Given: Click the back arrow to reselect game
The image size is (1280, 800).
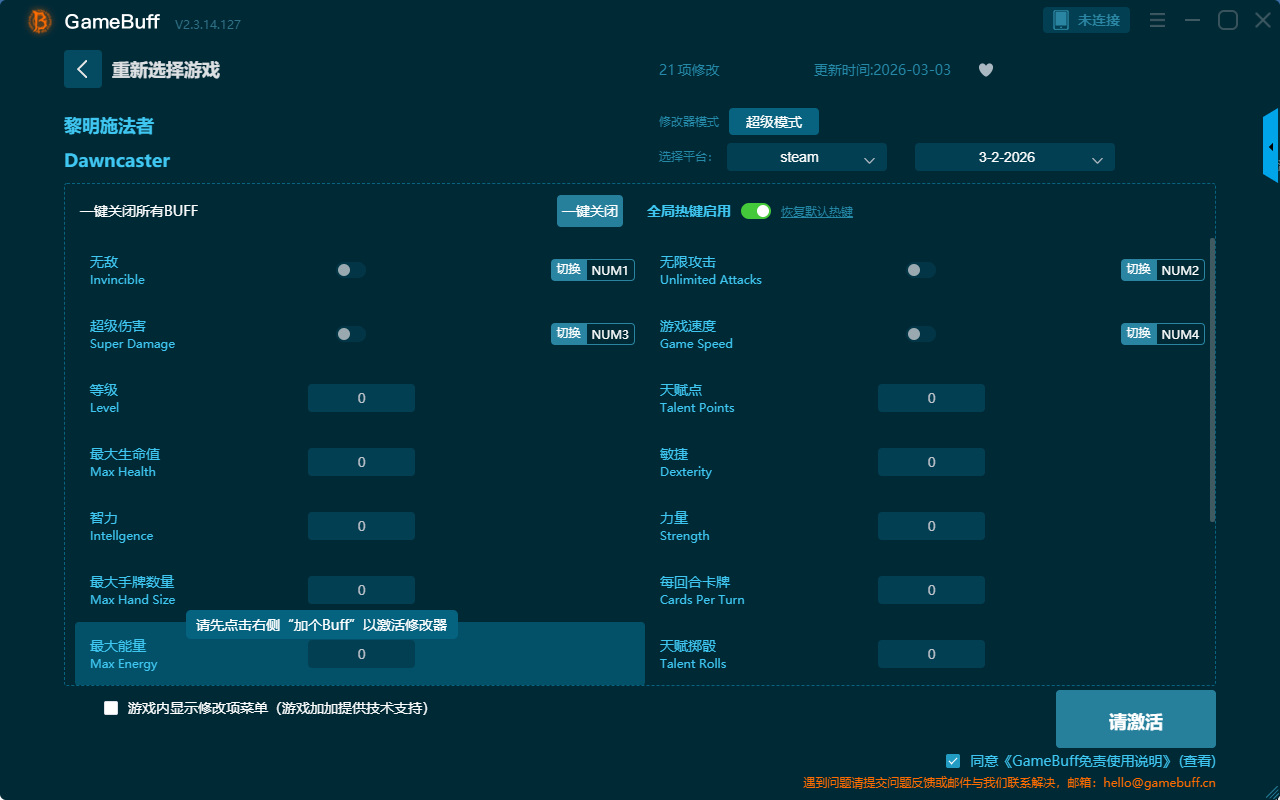Looking at the screenshot, I should click(x=83, y=69).
